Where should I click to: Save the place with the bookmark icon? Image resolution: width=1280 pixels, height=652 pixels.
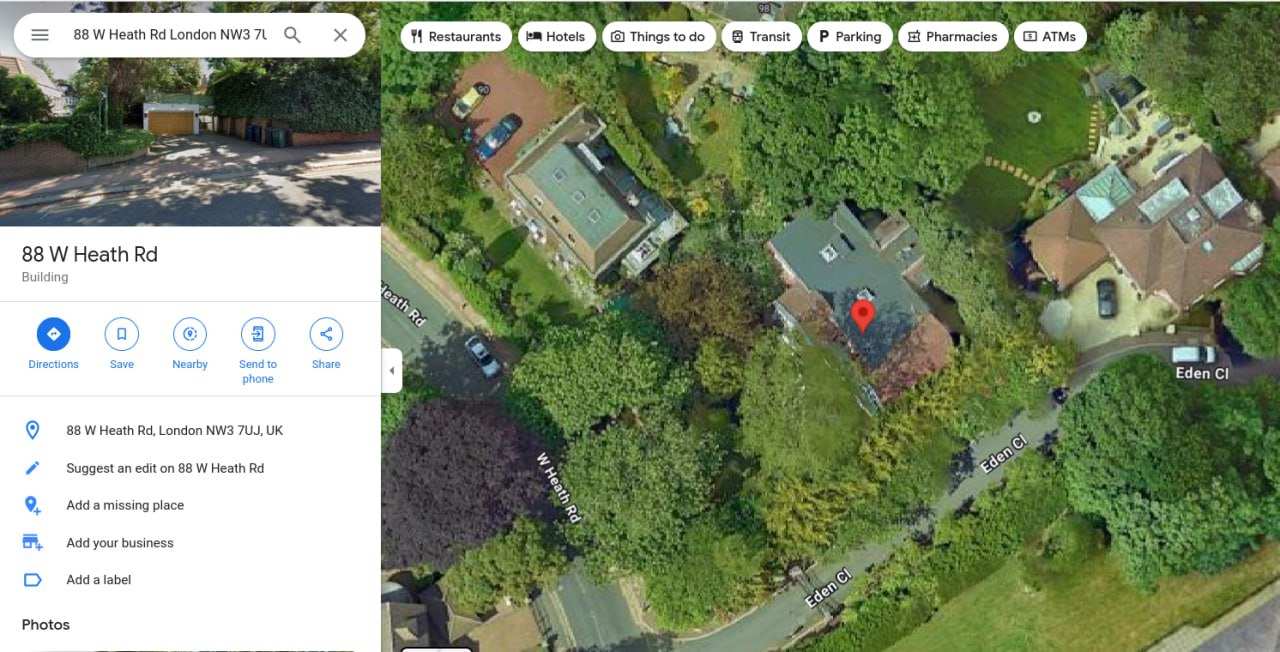pyautogui.click(x=122, y=334)
